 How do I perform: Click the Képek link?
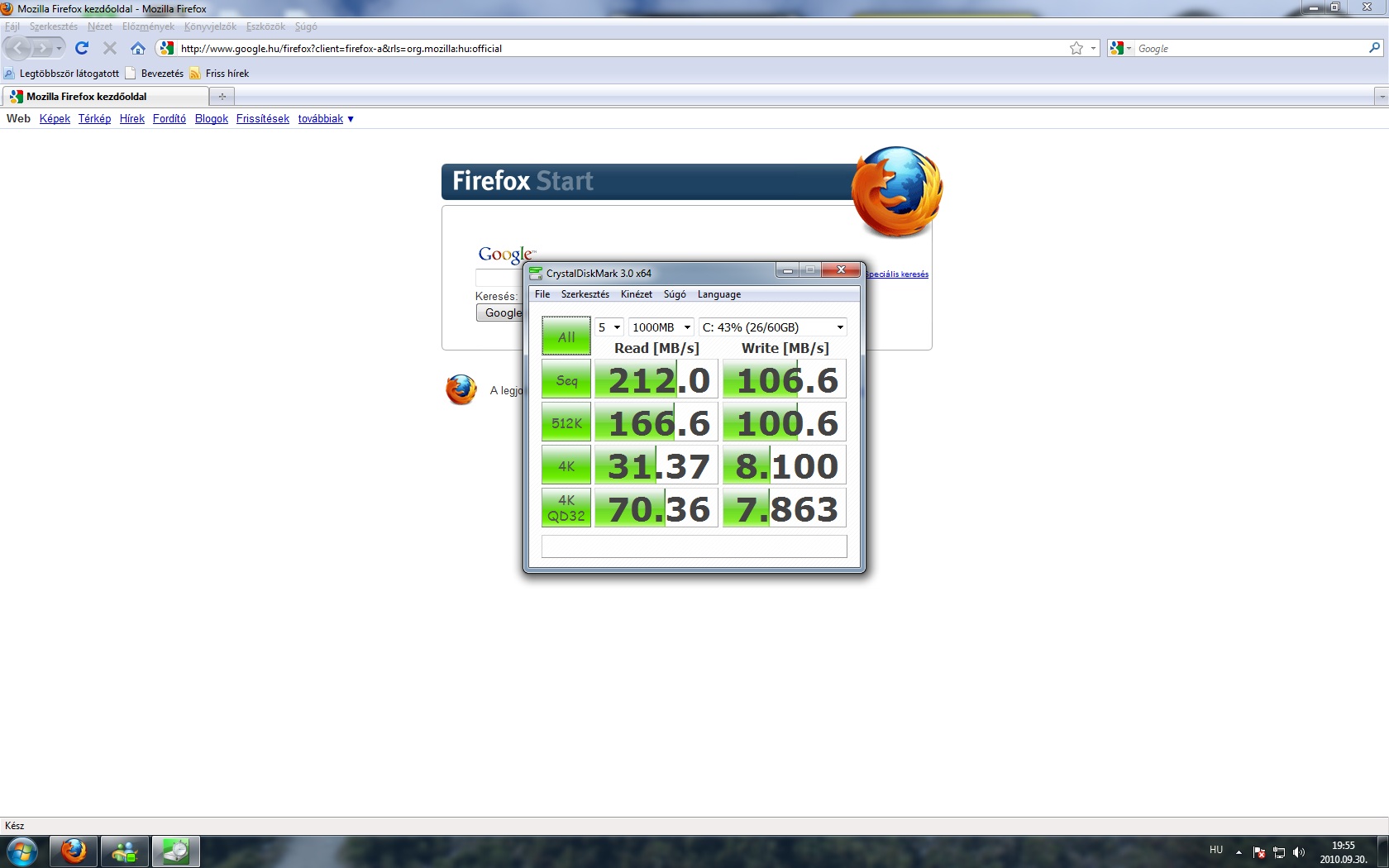tap(55, 119)
